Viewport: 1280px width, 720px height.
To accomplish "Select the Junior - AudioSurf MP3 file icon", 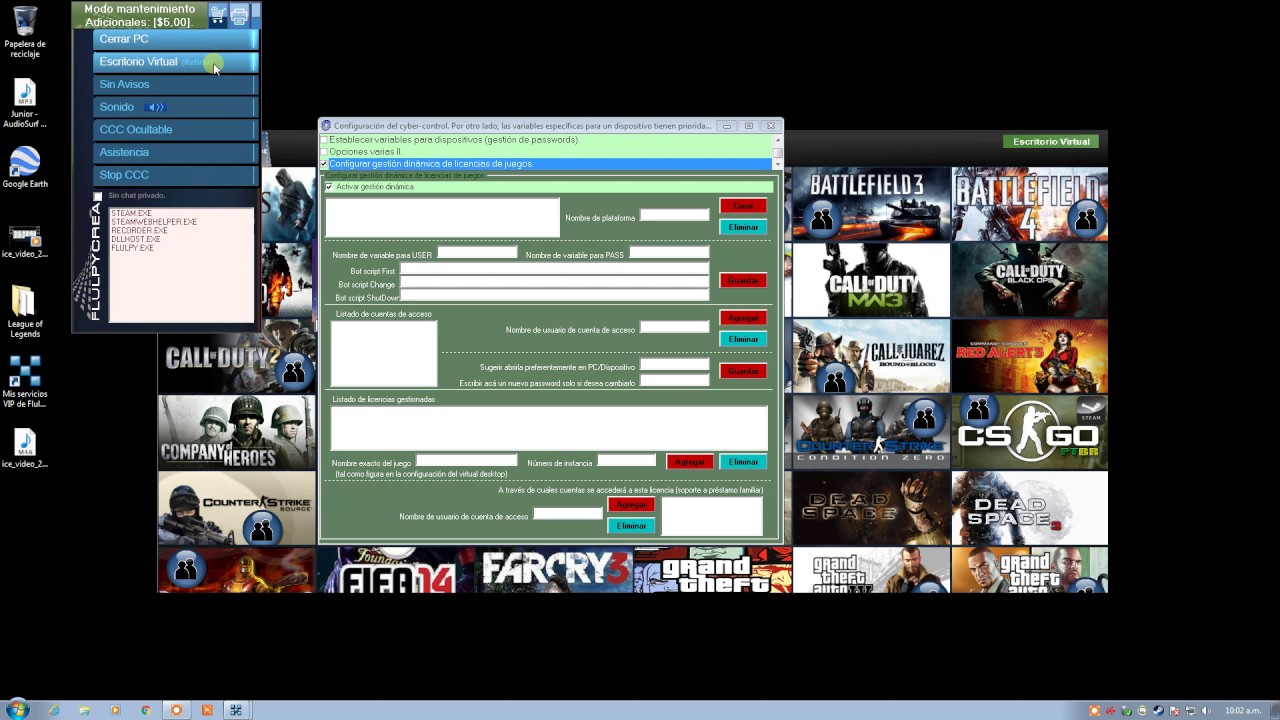I will 25,104.
